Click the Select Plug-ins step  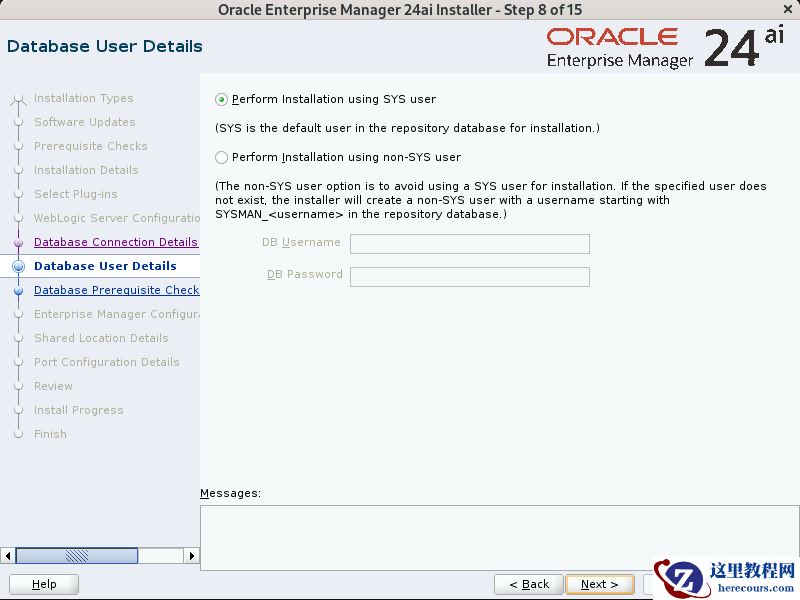pyautogui.click(x=76, y=194)
